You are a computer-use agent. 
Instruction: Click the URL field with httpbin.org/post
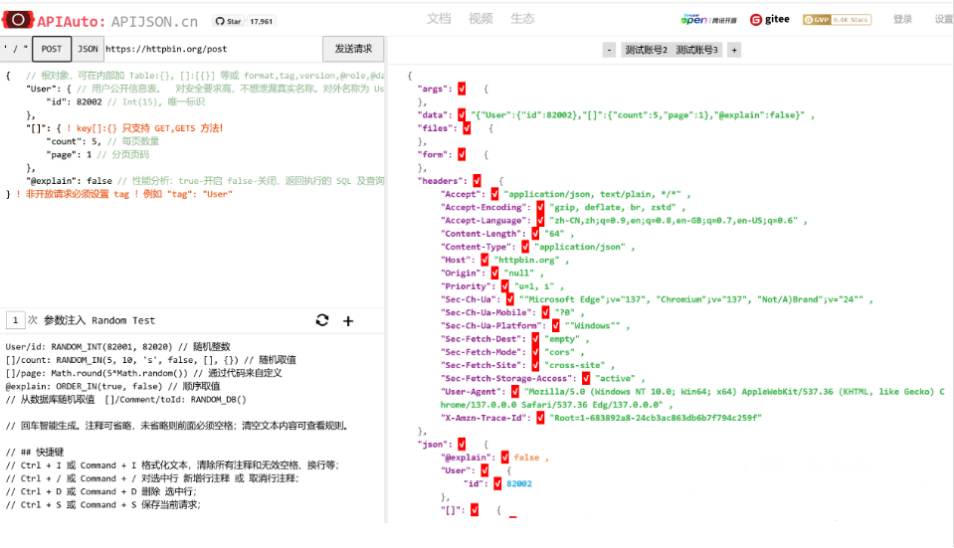tap(212, 49)
